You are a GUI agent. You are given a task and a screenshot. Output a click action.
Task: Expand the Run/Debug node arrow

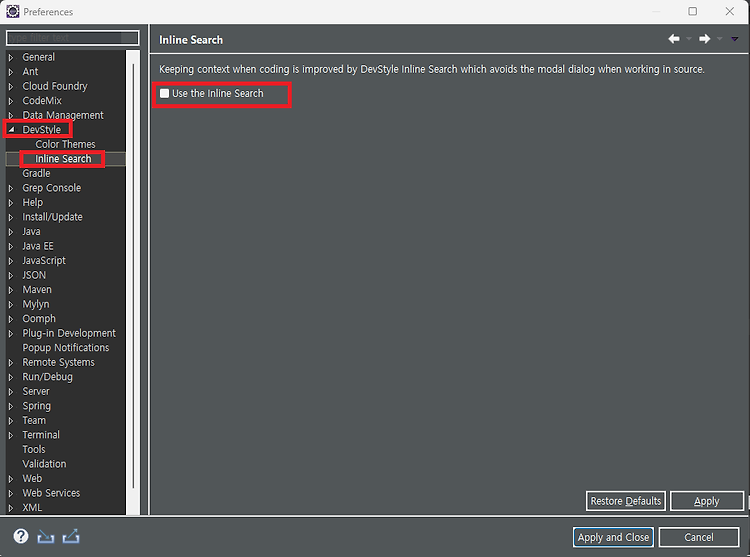pos(11,377)
